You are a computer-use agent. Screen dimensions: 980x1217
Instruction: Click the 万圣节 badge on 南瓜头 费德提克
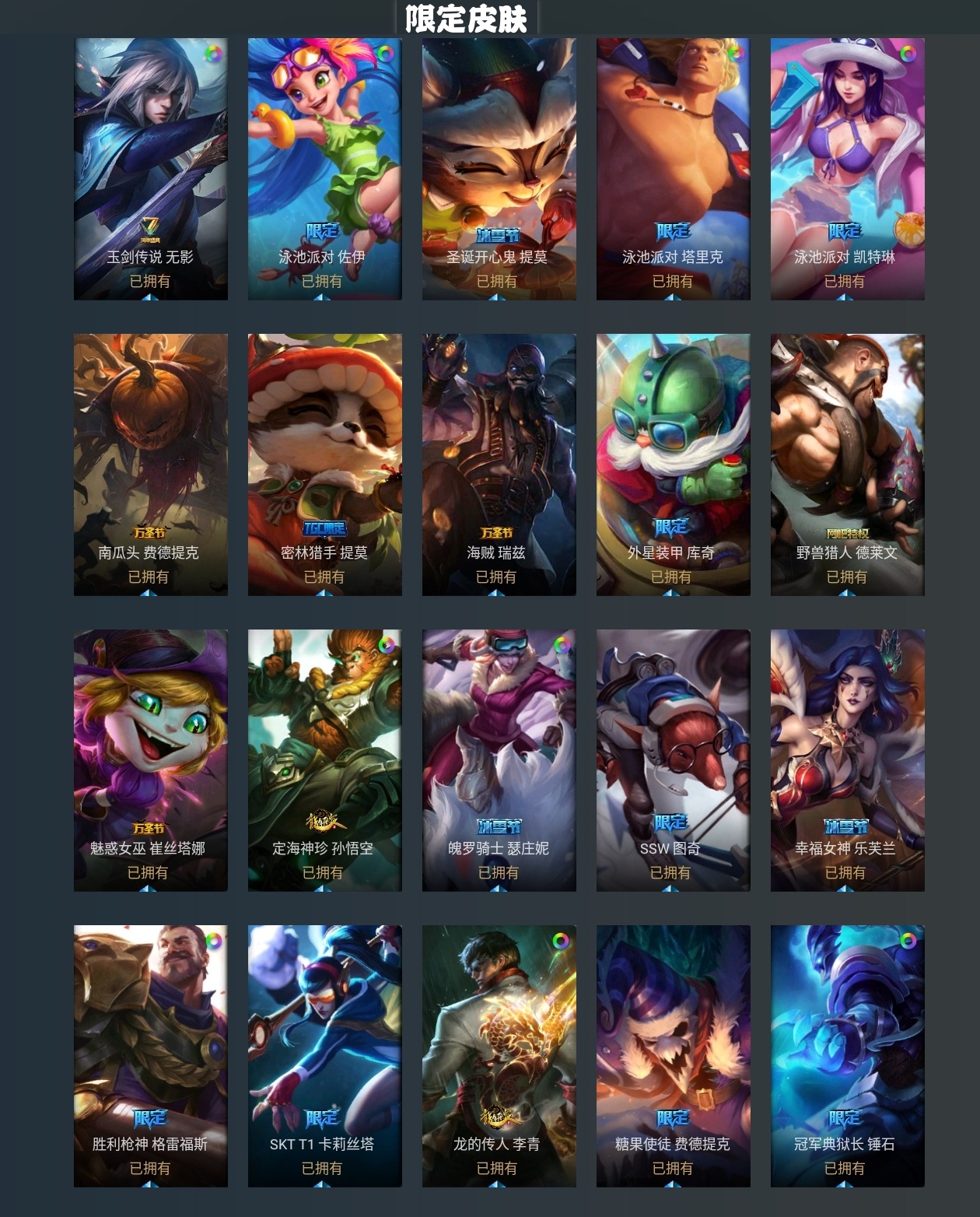[x=149, y=532]
